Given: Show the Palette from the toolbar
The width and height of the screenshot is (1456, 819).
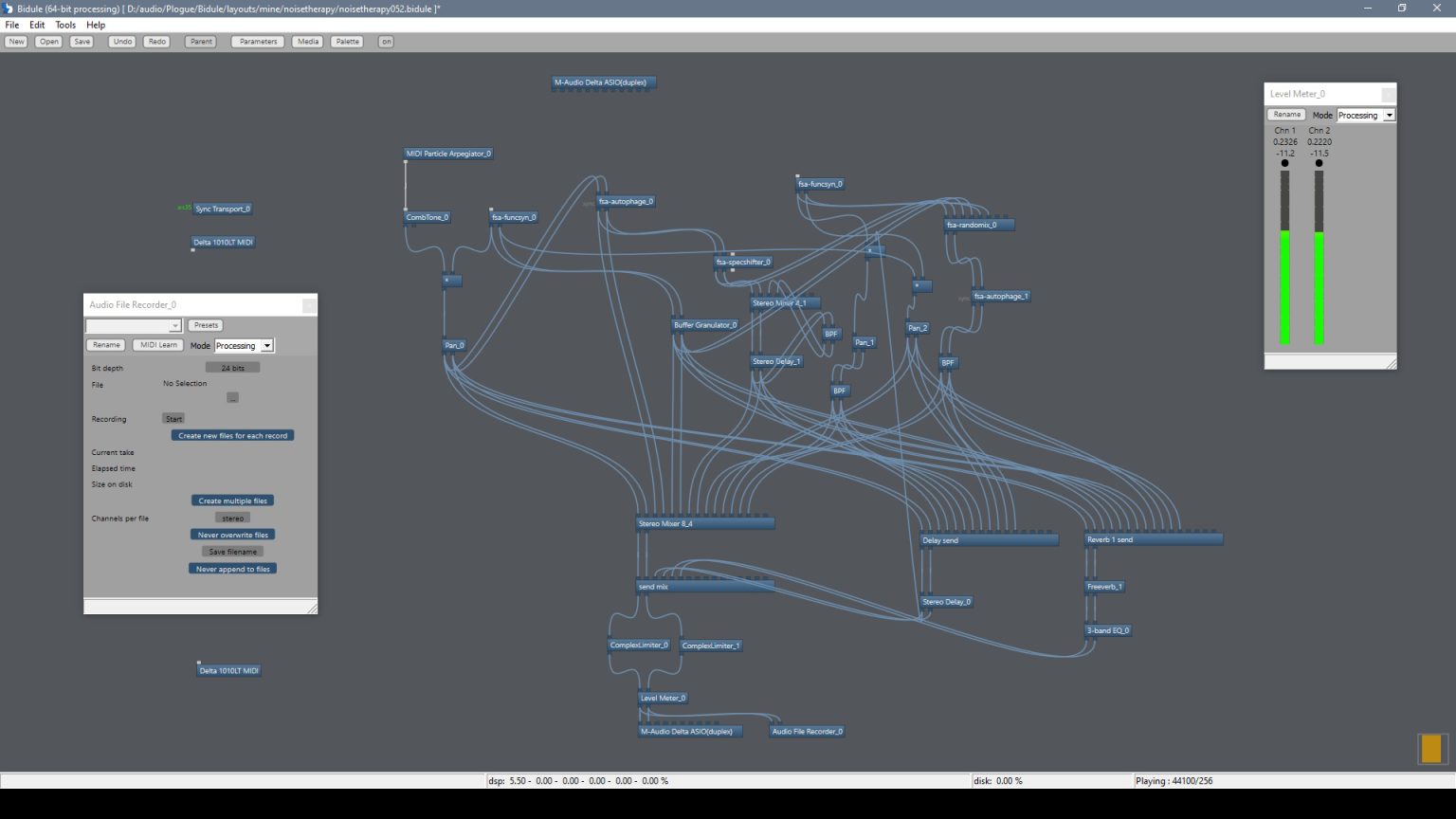Looking at the screenshot, I should coord(347,42).
